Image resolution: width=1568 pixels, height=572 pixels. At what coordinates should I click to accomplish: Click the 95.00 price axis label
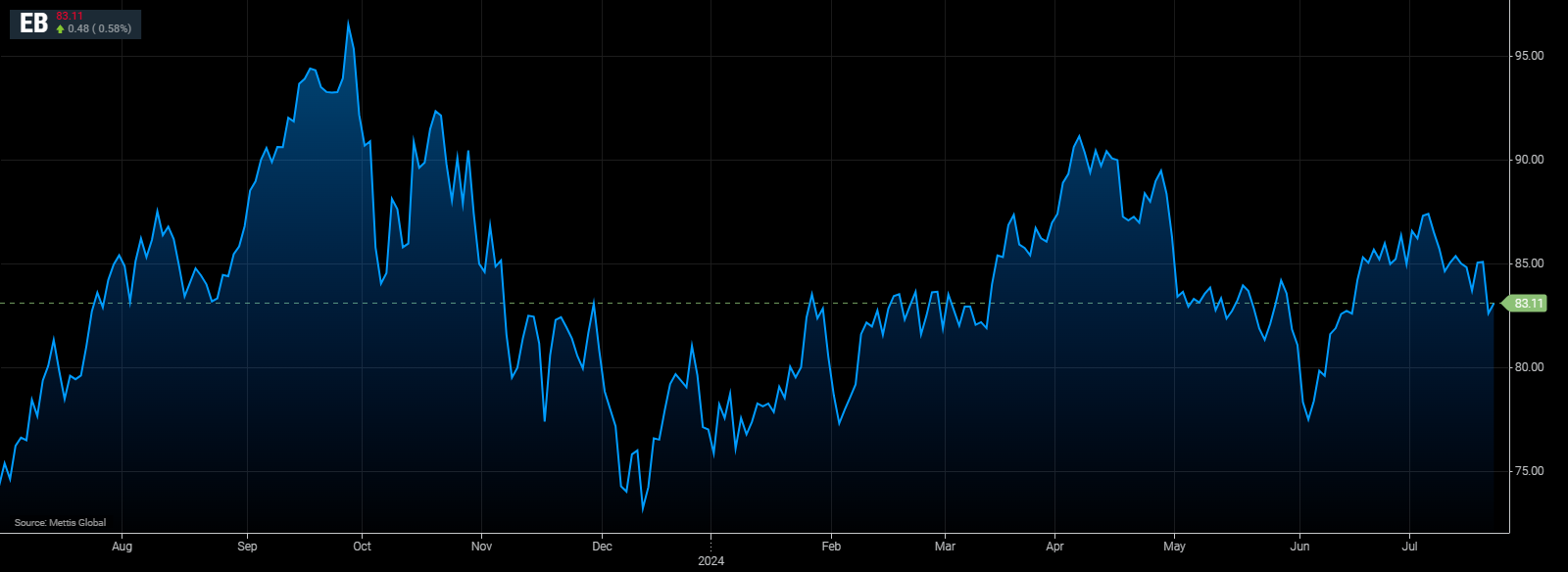coord(1529,56)
